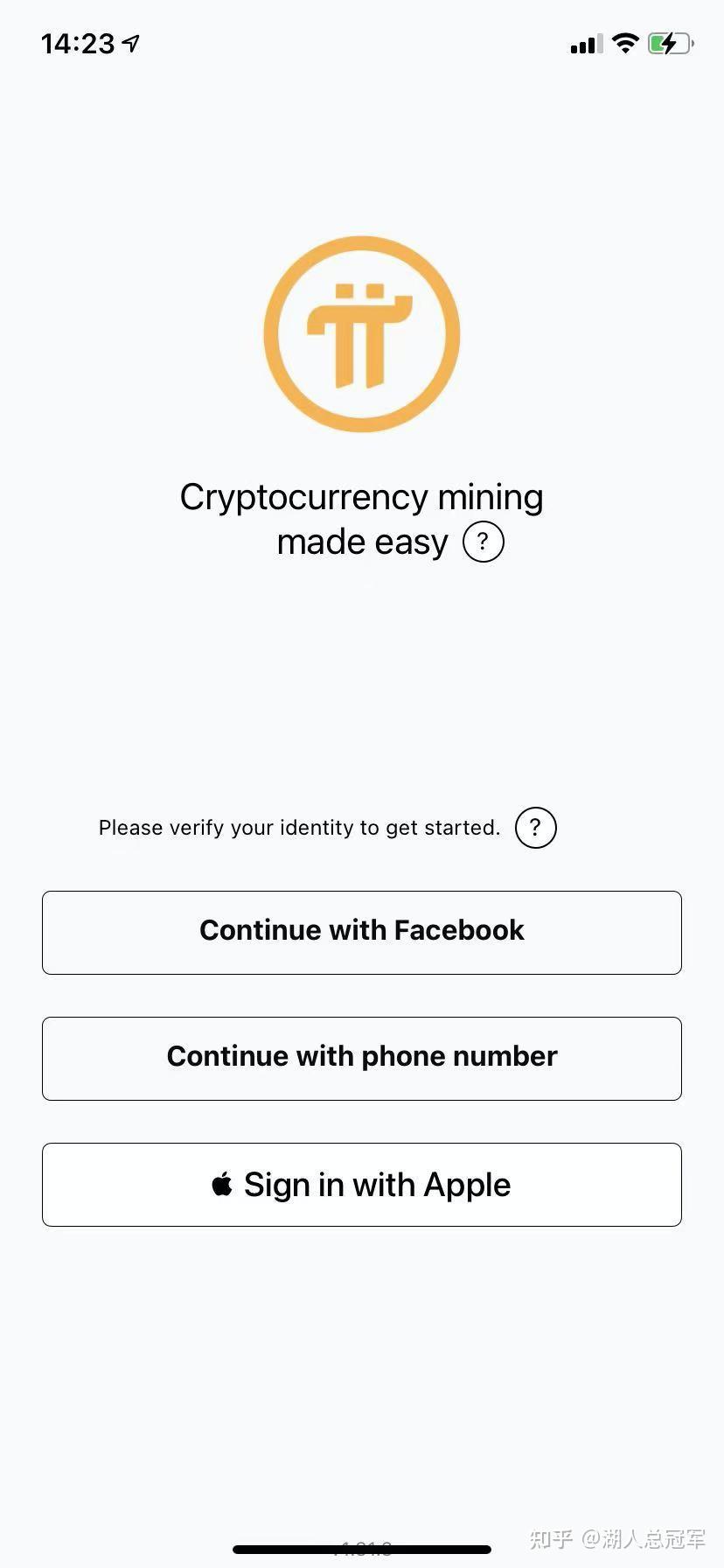The image size is (724, 1568).
Task: Tap the Pi Network logo
Action: pos(361,333)
